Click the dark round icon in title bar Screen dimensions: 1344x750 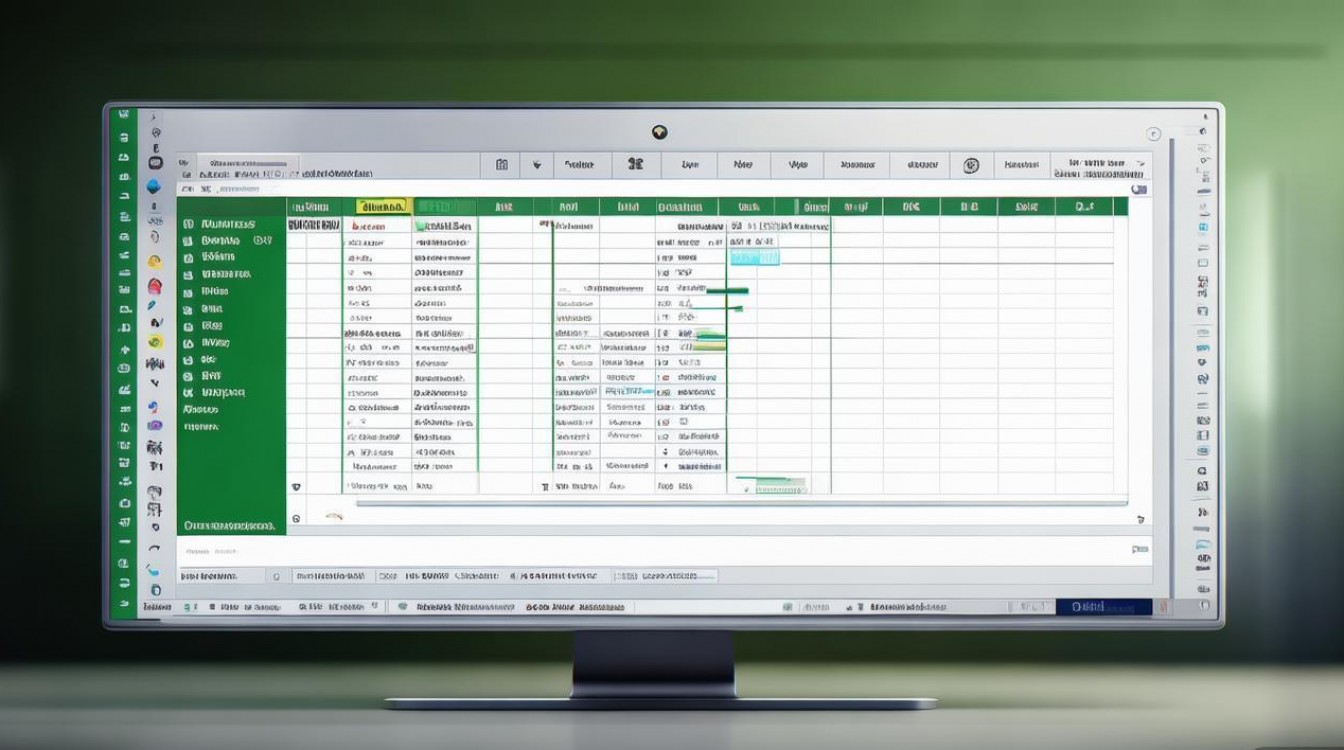point(658,132)
